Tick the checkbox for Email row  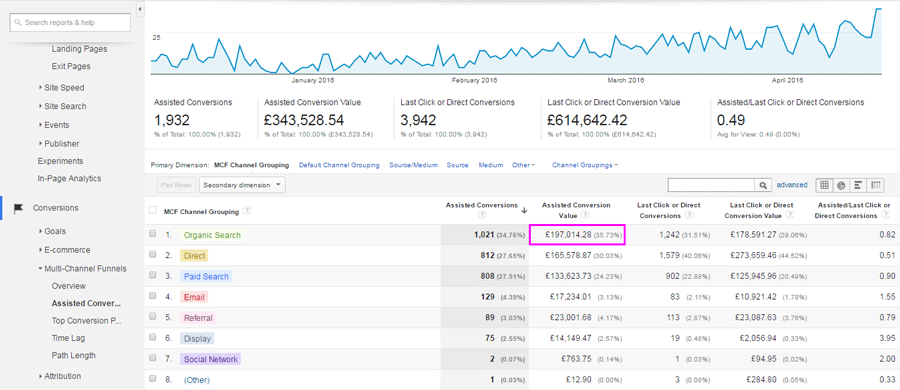pyautogui.click(x=153, y=296)
